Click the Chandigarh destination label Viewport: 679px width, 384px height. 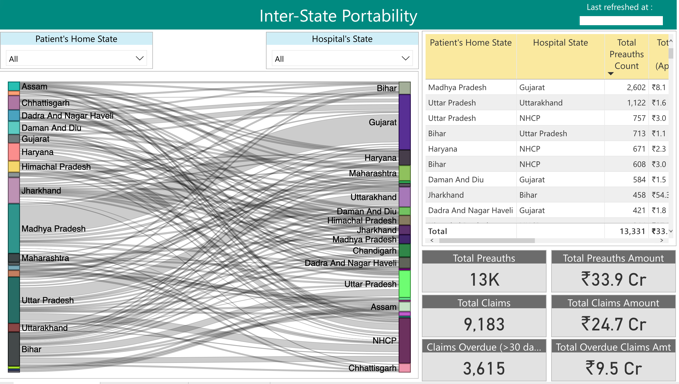coord(375,251)
